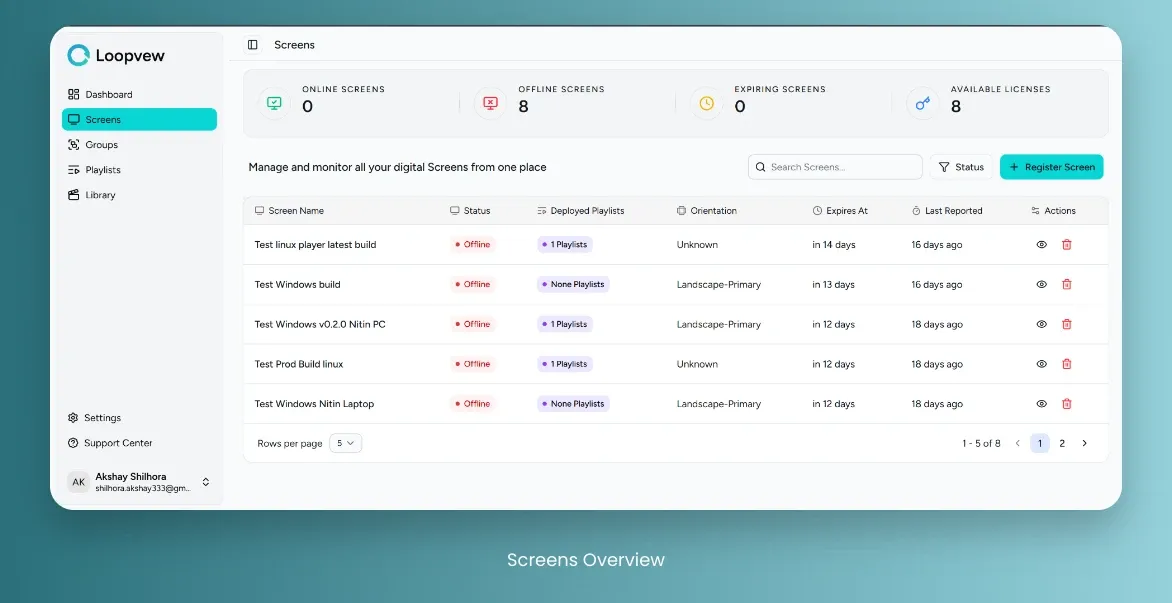Open Playlists from the sidebar

(x=139, y=170)
